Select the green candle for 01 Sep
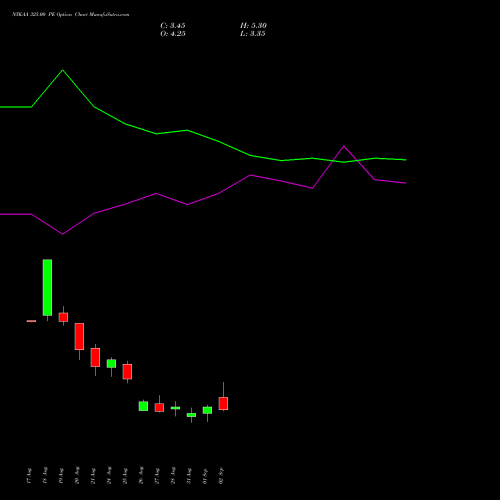This screenshot has width=500, height=500. [207, 410]
